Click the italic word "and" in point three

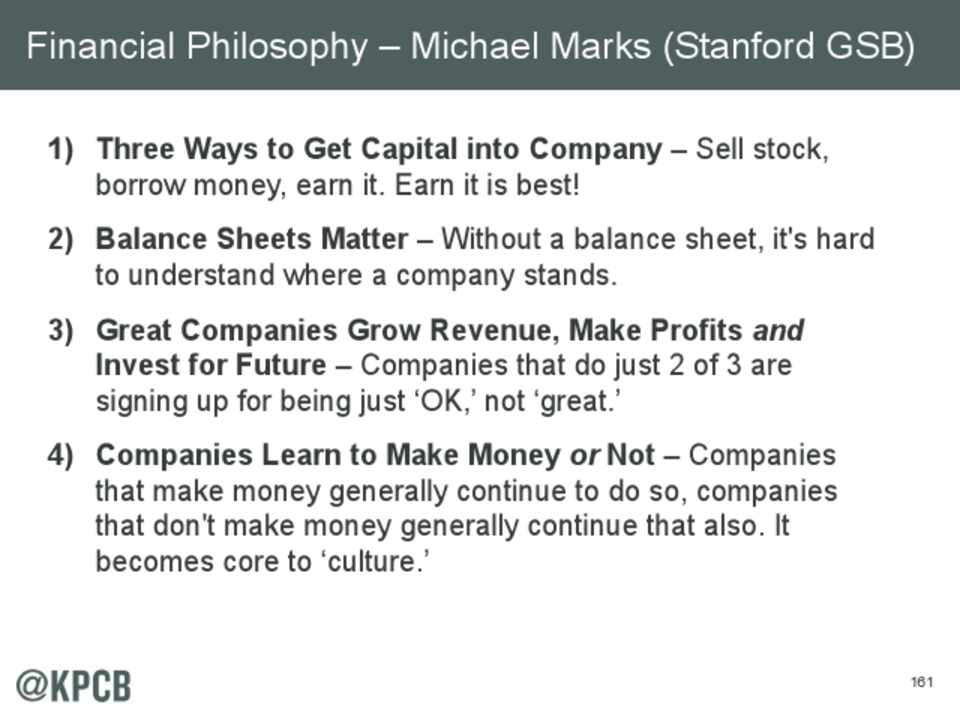tap(778, 330)
